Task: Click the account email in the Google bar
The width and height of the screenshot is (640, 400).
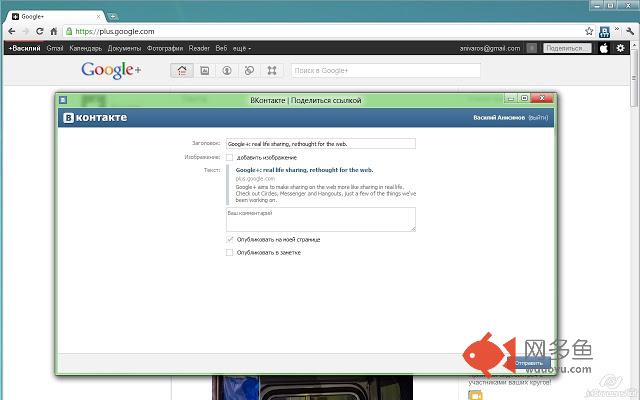Action: tap(490, 48)
